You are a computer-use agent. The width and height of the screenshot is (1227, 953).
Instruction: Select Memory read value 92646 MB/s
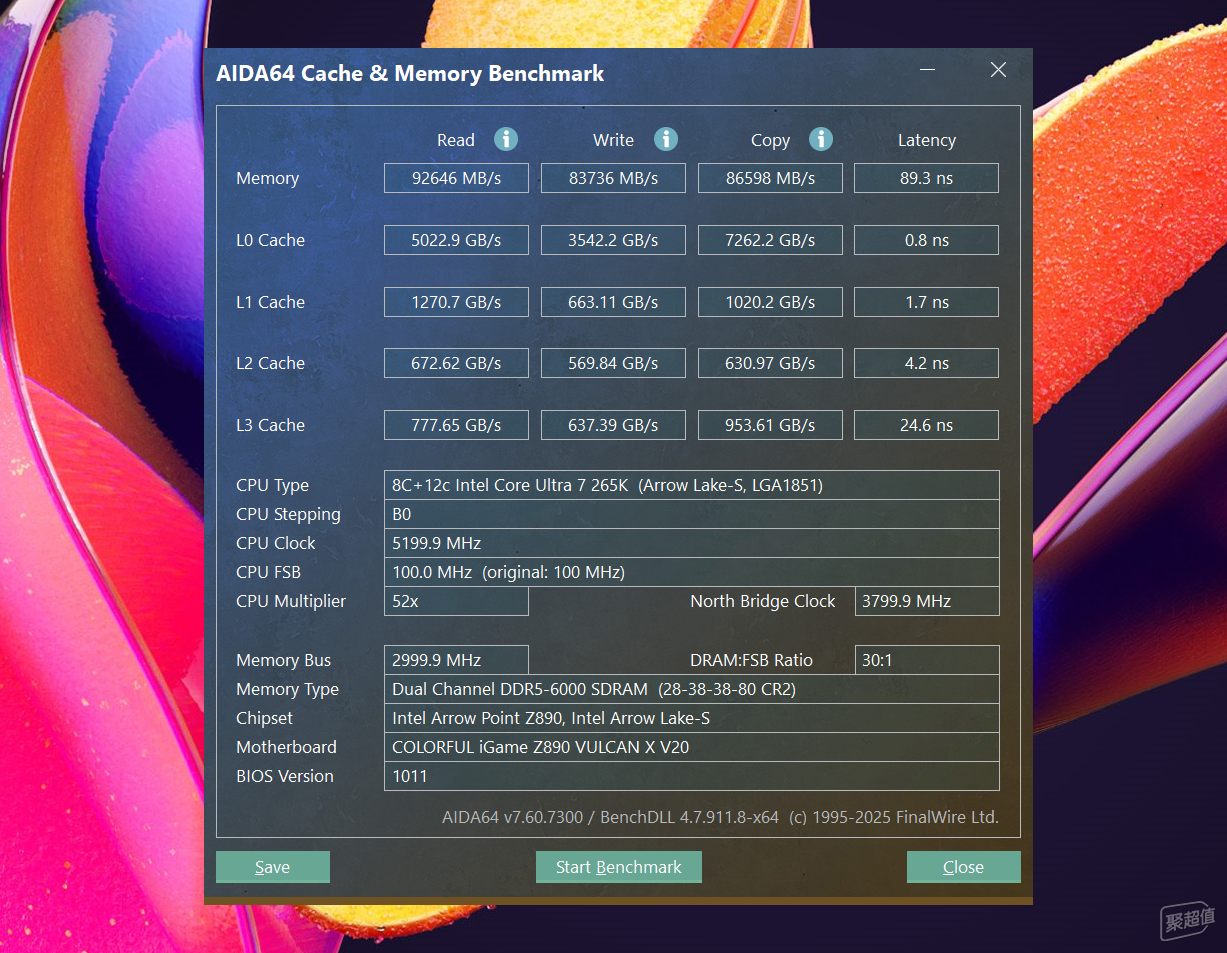tap(456, 178)
